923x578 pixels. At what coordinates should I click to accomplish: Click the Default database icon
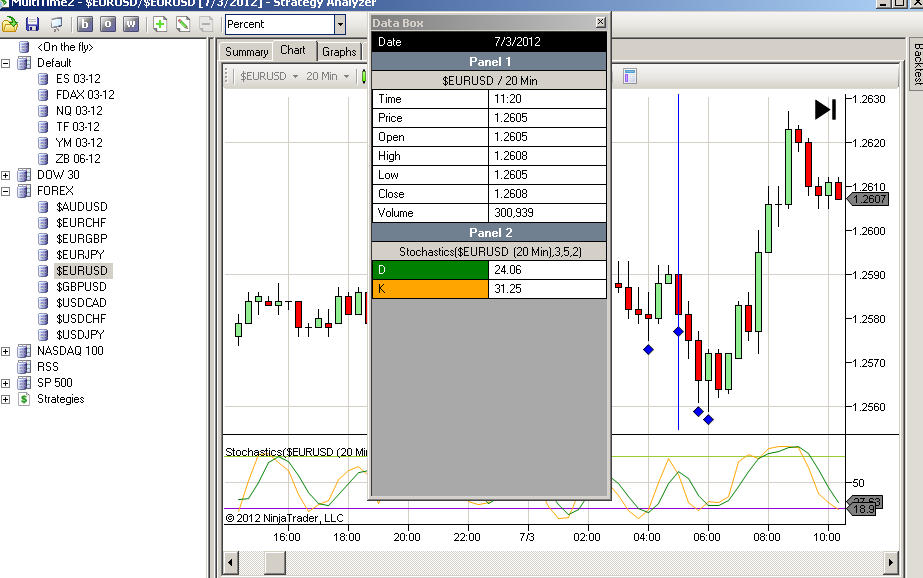coord(24,63)
